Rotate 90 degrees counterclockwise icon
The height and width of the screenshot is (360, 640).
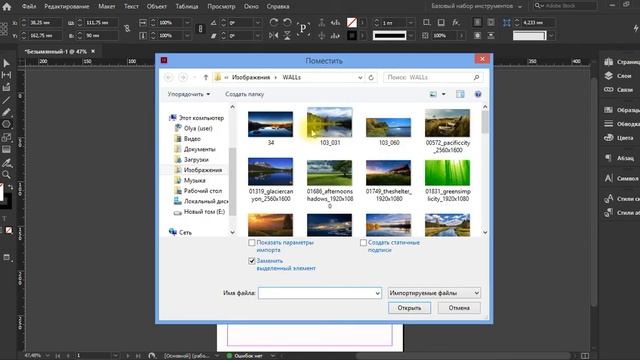click(287, 22)
